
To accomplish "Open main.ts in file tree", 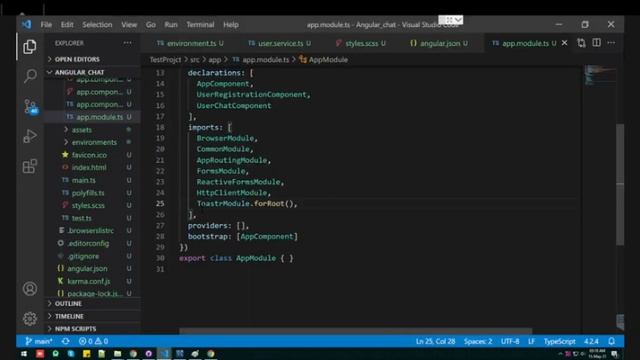I will pyautogui.click(x=84, y=180).
